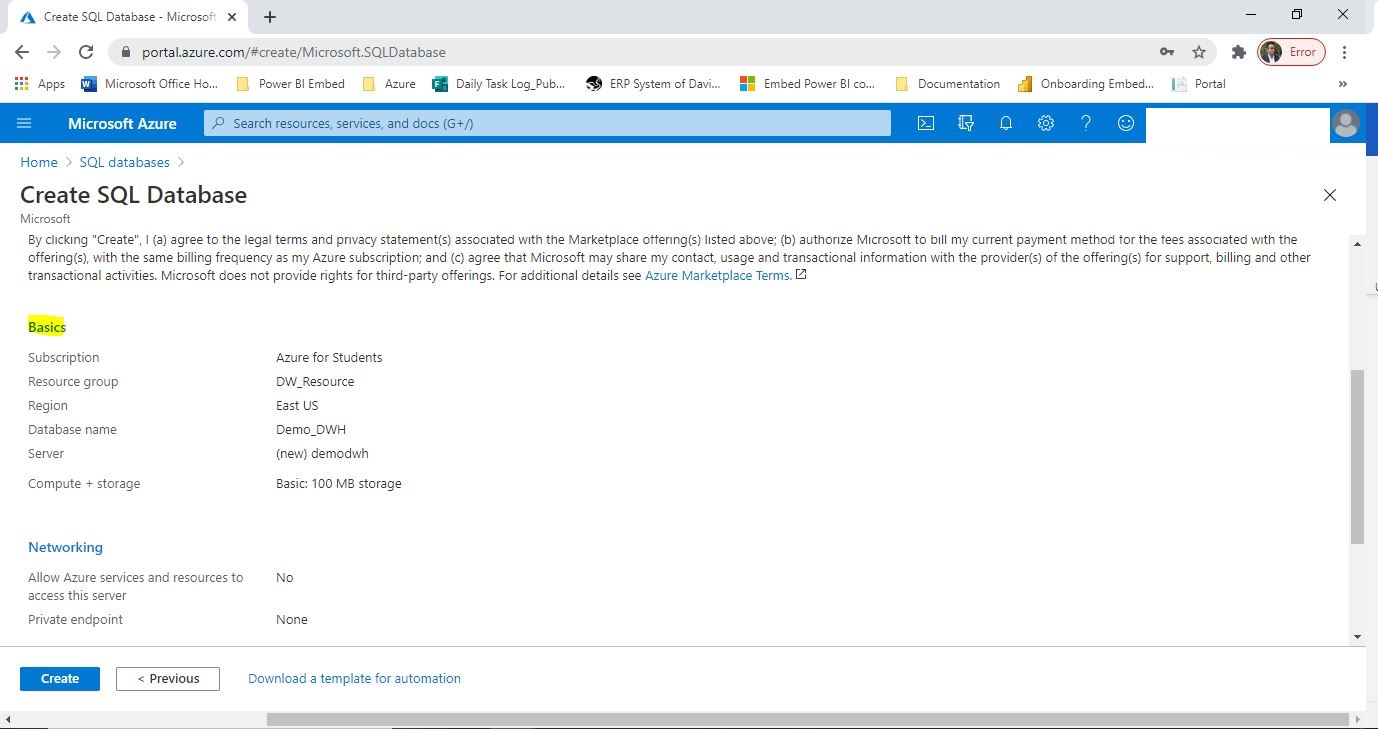This screenshot has height=729, width=1378.
Task: Open Power BI Embed bookmark folder
Action: click(x=291, y=84)
